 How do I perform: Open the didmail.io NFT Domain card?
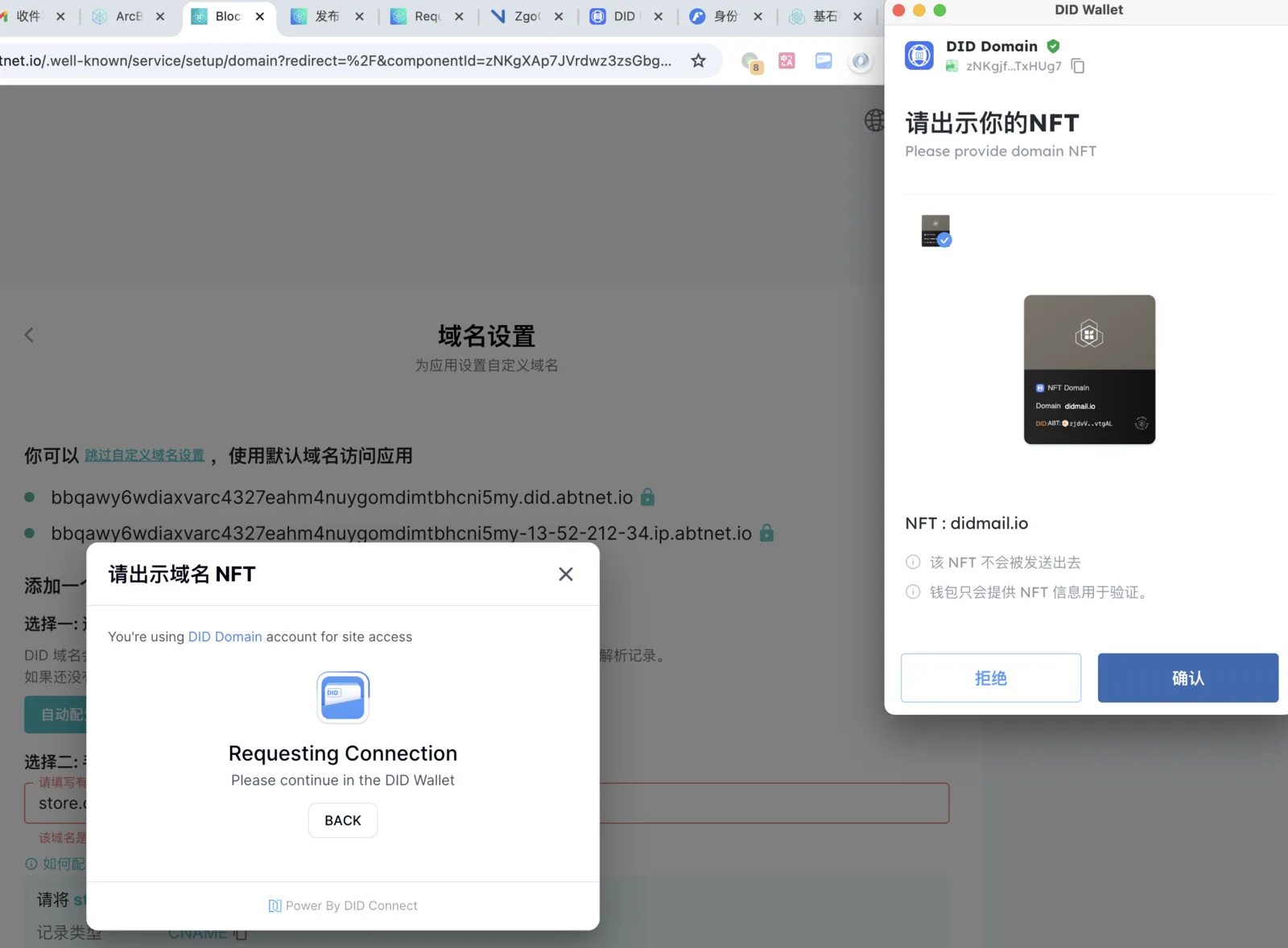[1089, 369]
